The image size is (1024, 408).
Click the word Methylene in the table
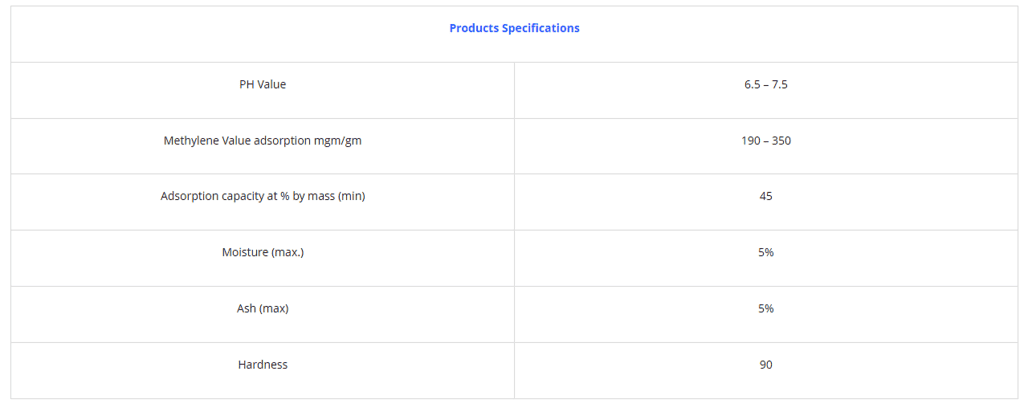coord(190,141)
